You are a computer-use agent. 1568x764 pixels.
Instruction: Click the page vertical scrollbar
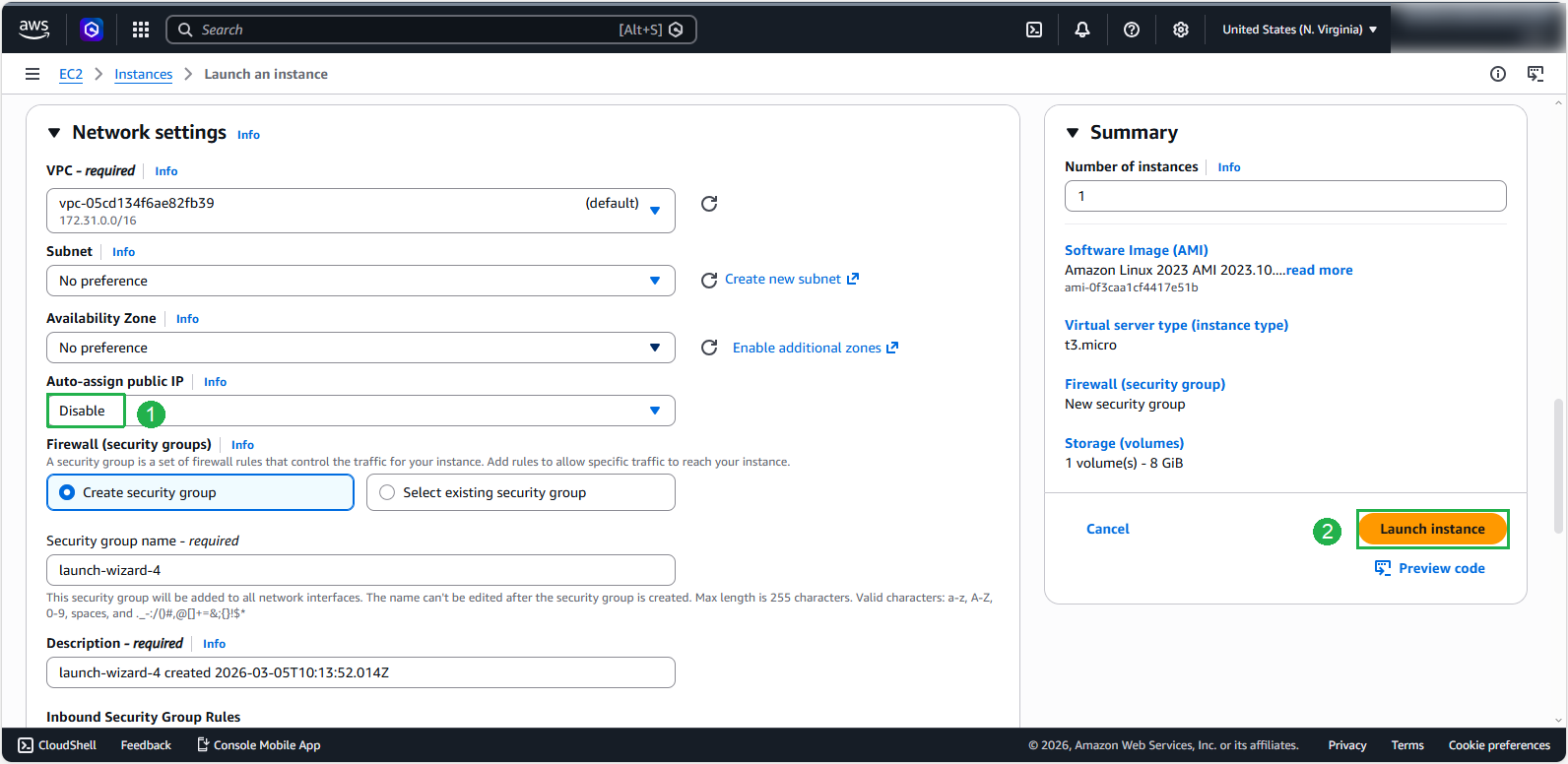click(x=1559, y=466)
